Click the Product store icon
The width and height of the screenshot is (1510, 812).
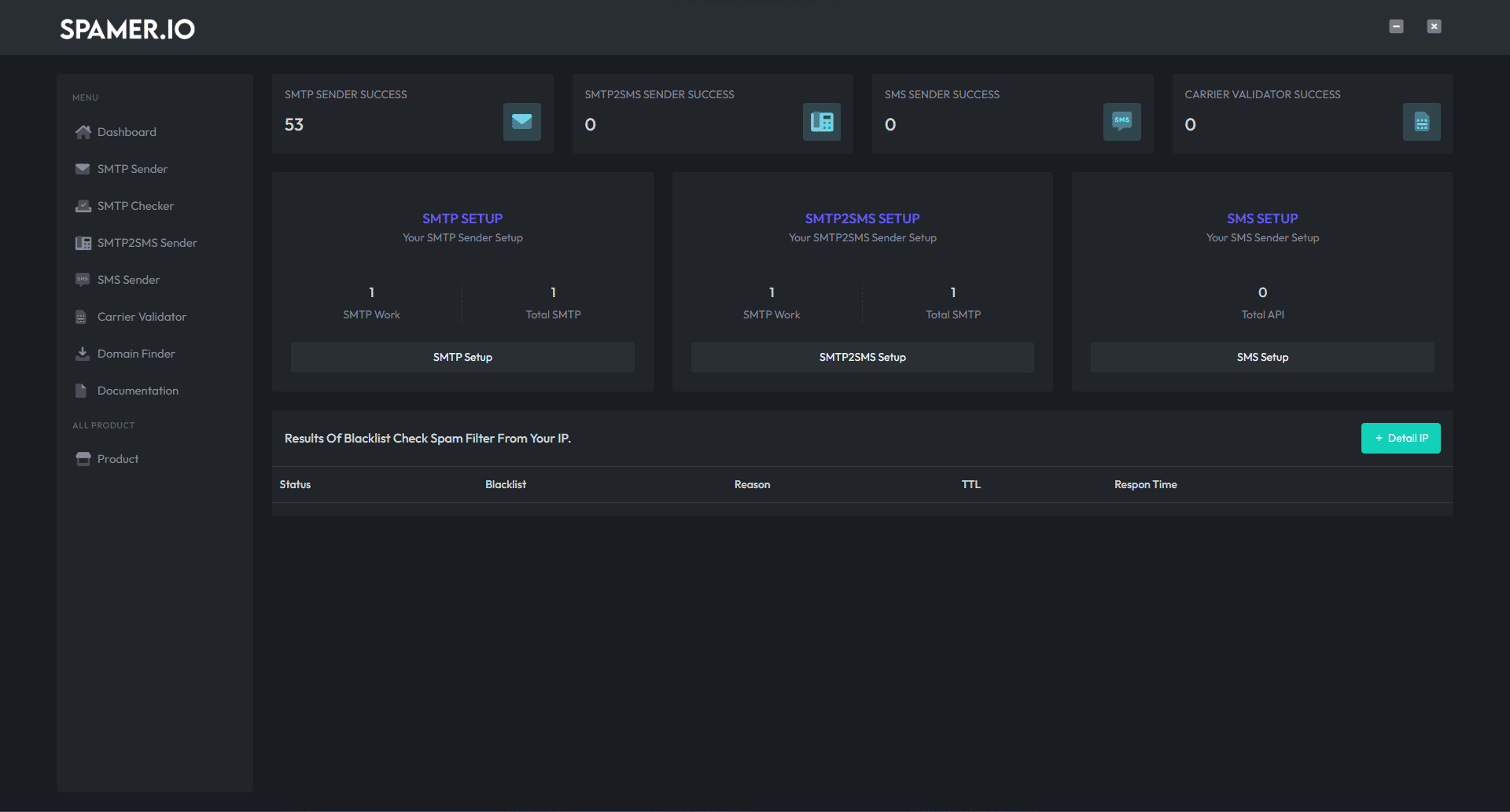tap(83, 459)
